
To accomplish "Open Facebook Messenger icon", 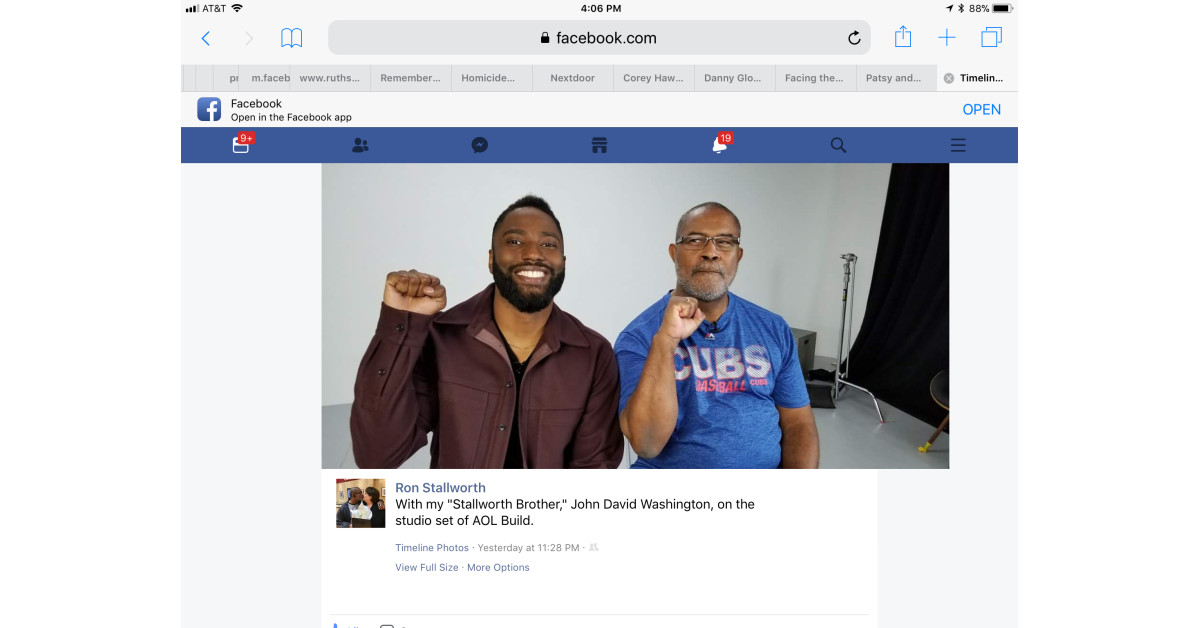I will 480,145.
